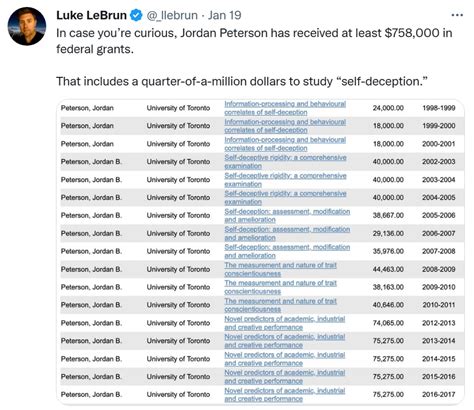Click the 74,065.00 grant amount cell
This screenshot has height=410, width=474.
click(388, 323)
